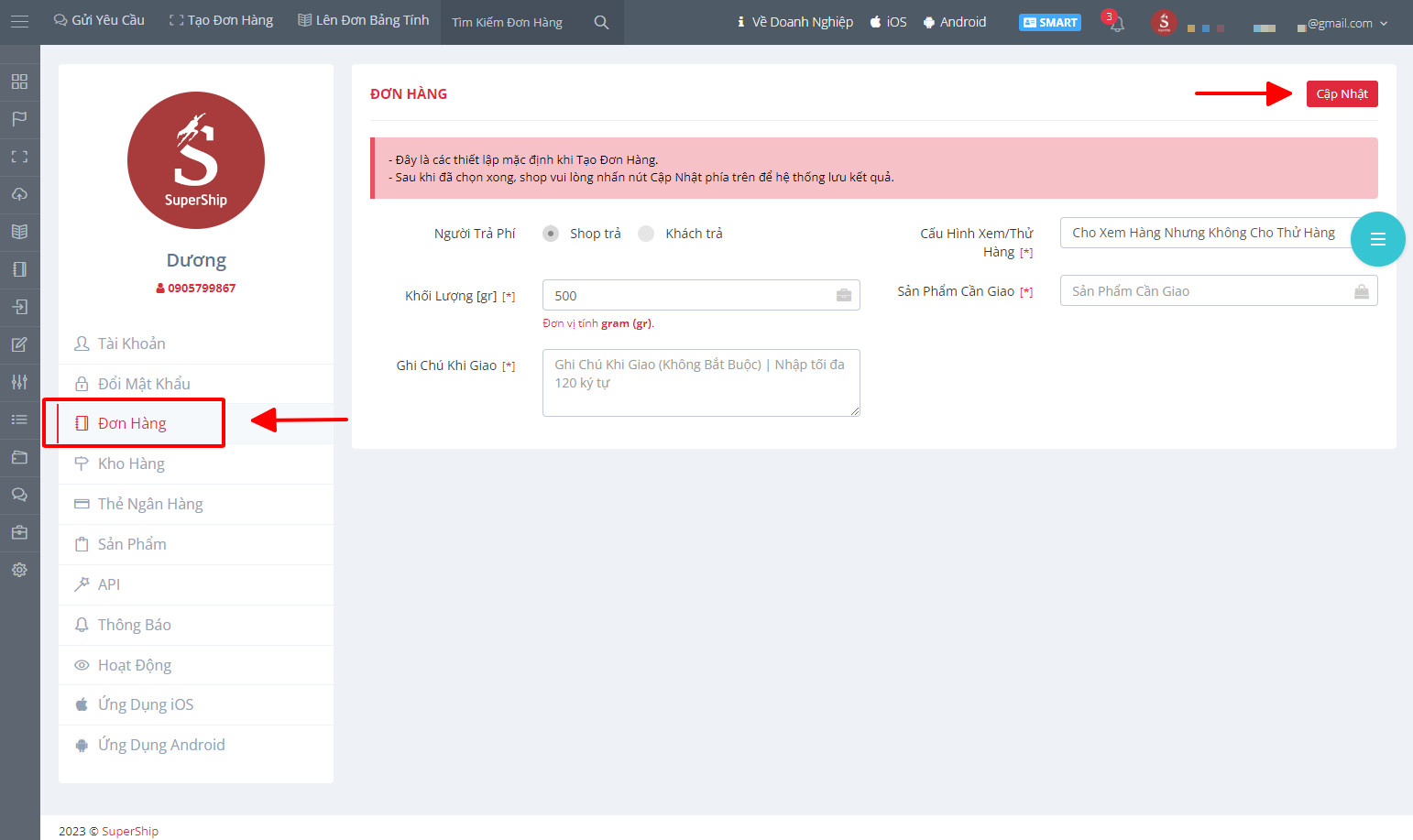Open the Tài Khoản section
Screen dimensions: 1413x840
point(196,344)
